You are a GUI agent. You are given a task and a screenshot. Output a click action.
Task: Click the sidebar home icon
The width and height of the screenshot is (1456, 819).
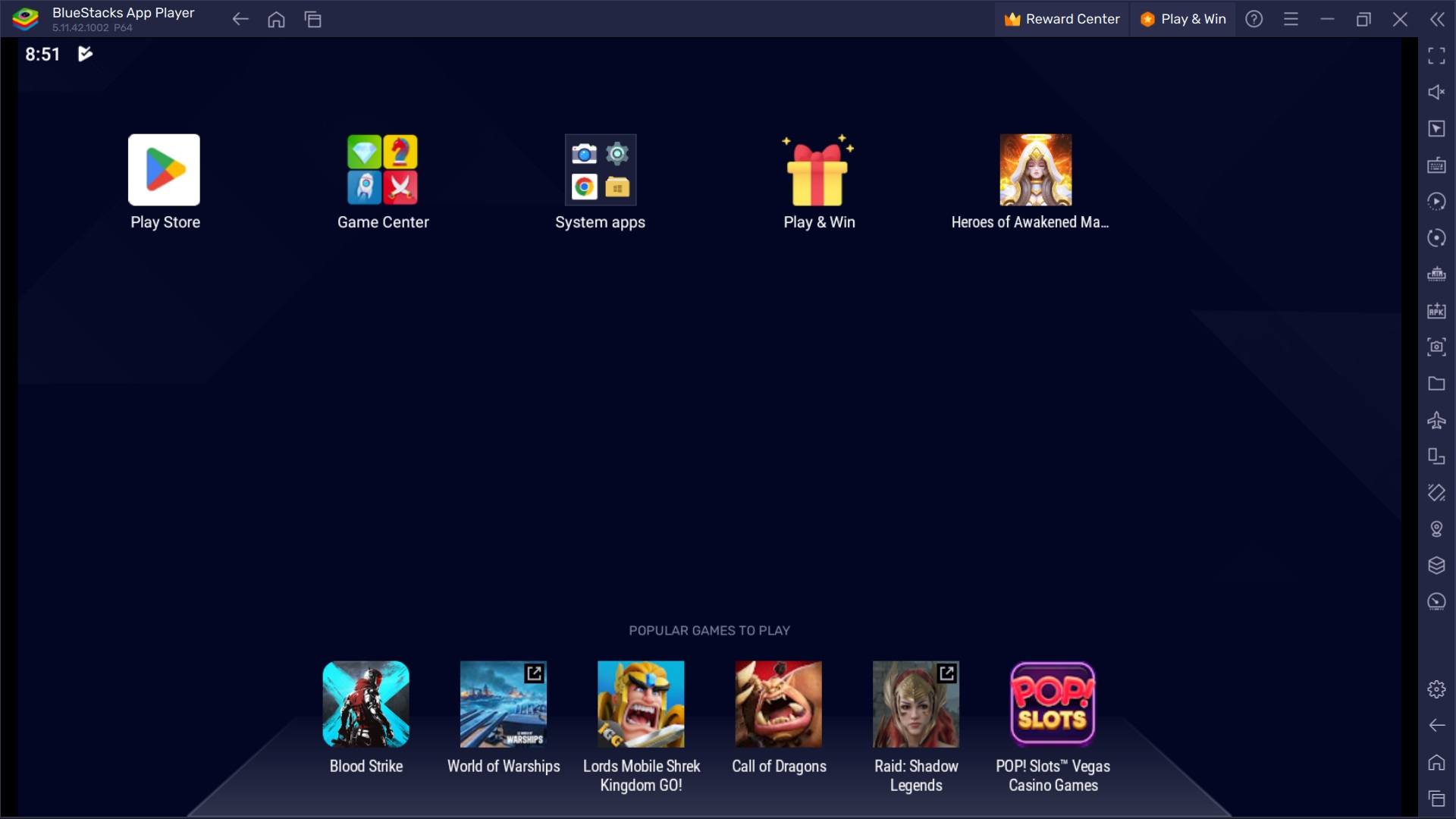[1436, 761]
